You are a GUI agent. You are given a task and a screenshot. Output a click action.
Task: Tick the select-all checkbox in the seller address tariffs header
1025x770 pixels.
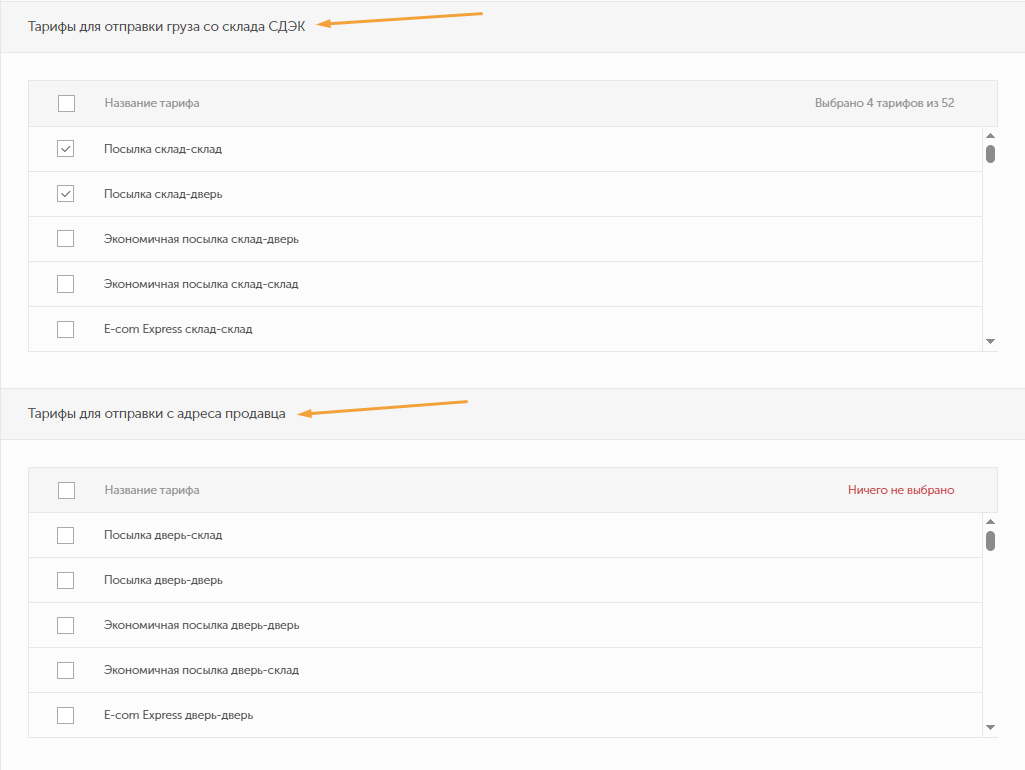point(66,490)
